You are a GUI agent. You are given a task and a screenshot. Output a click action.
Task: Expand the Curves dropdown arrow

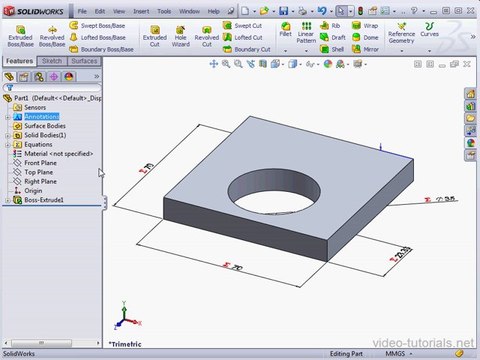[429, 51]
